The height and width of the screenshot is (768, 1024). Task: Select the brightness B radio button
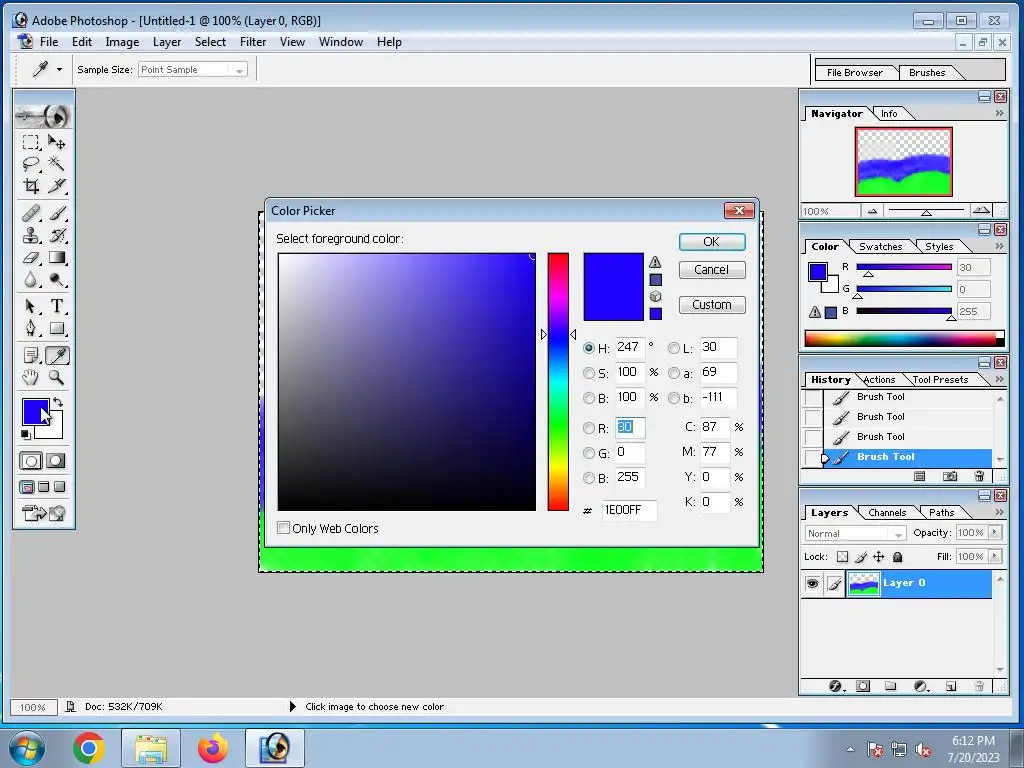coord(588,398)
